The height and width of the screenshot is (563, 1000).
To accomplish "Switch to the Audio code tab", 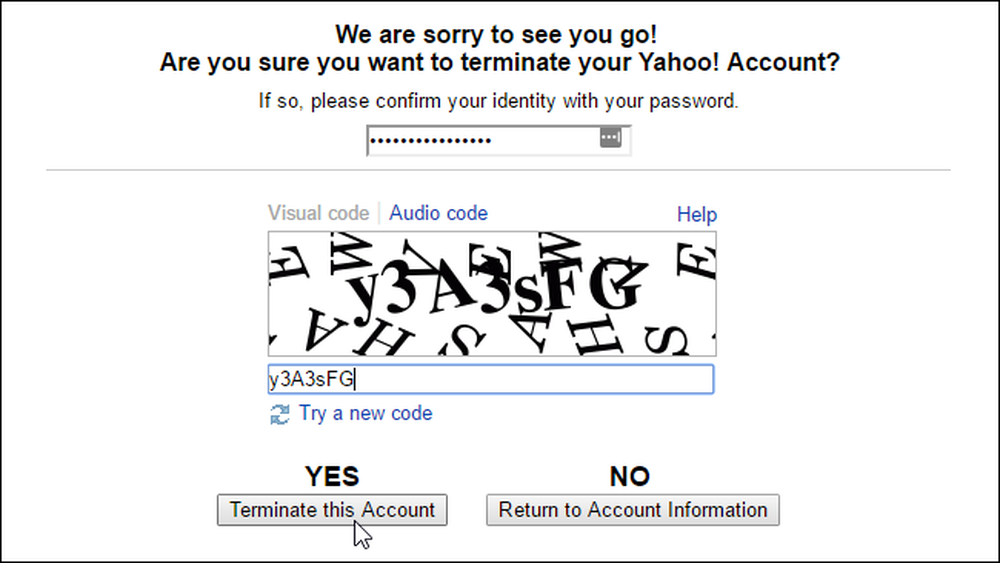I will click(x=438, y=213).
